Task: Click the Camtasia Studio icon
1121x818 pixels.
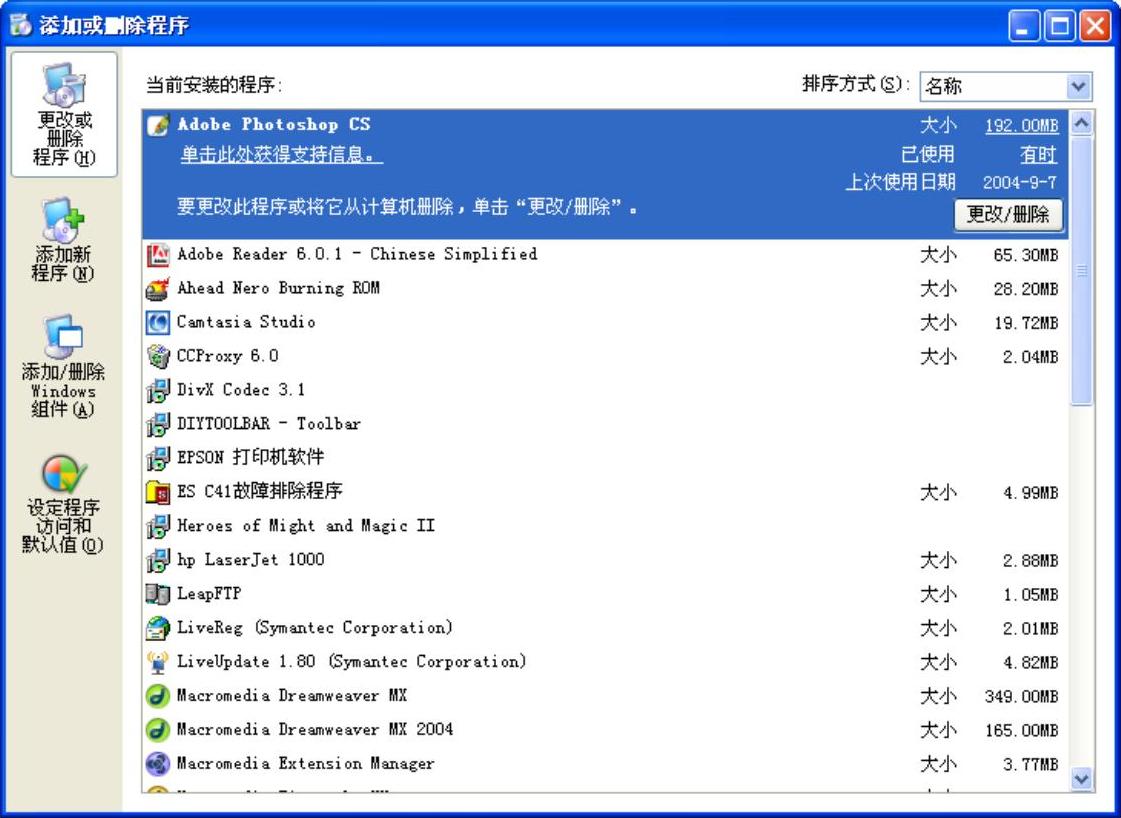Action: click(x=157, y=322)
